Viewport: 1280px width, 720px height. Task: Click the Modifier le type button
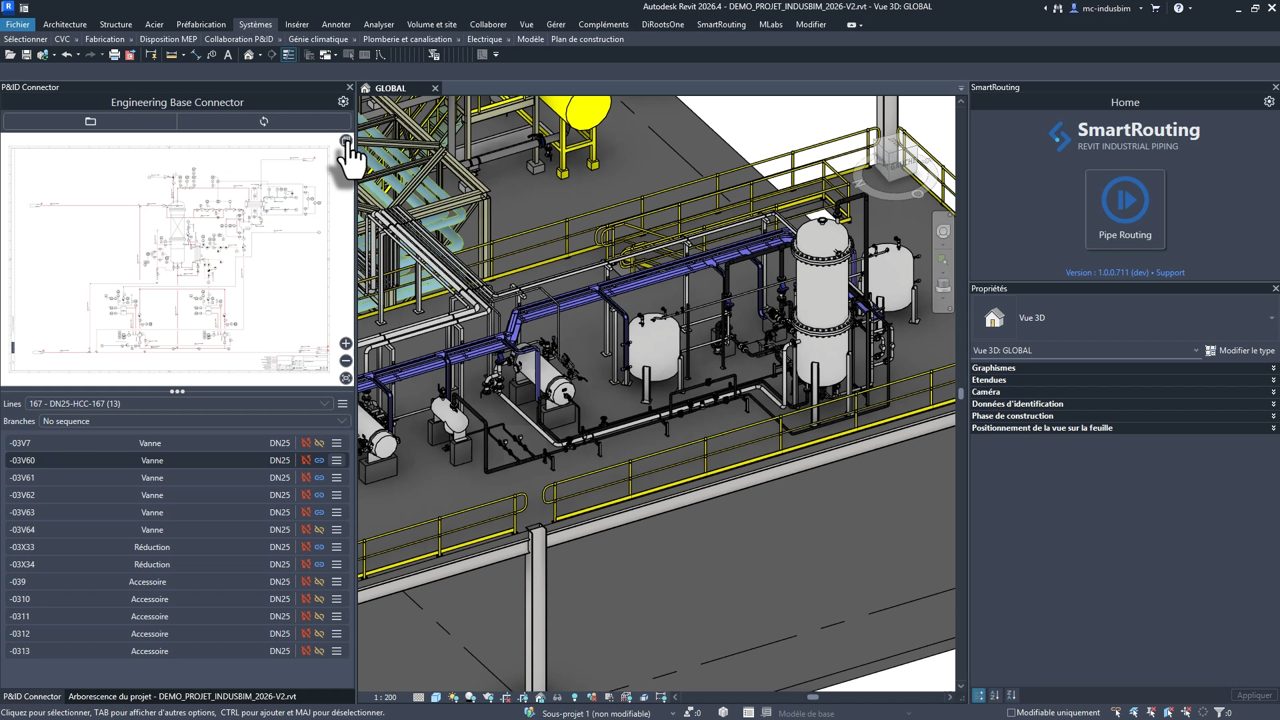[1240, 351]
